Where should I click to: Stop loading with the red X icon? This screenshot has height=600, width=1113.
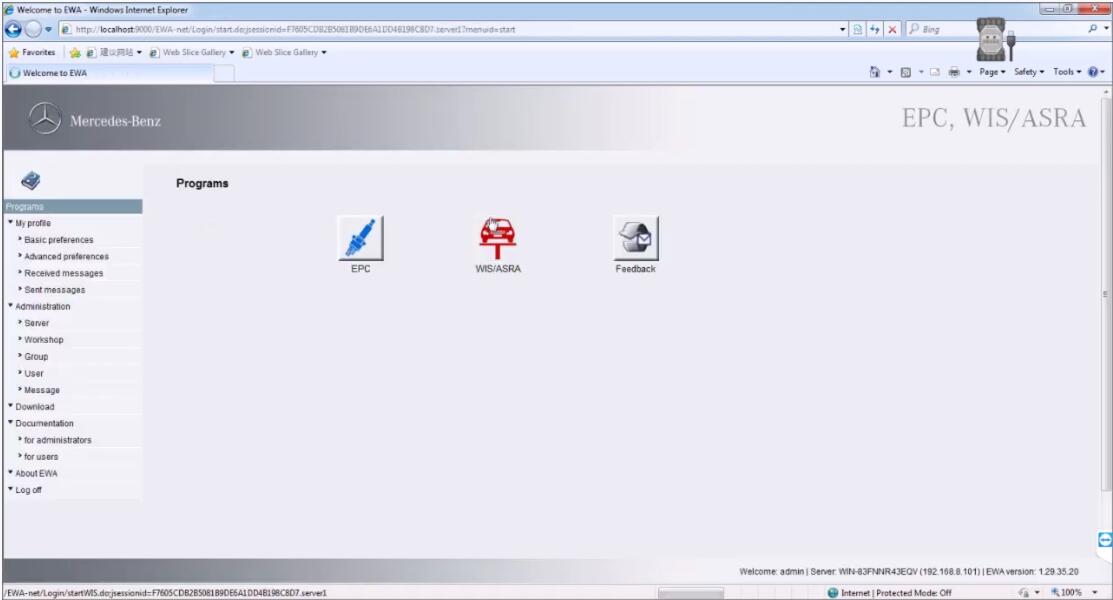click(892, 29)
